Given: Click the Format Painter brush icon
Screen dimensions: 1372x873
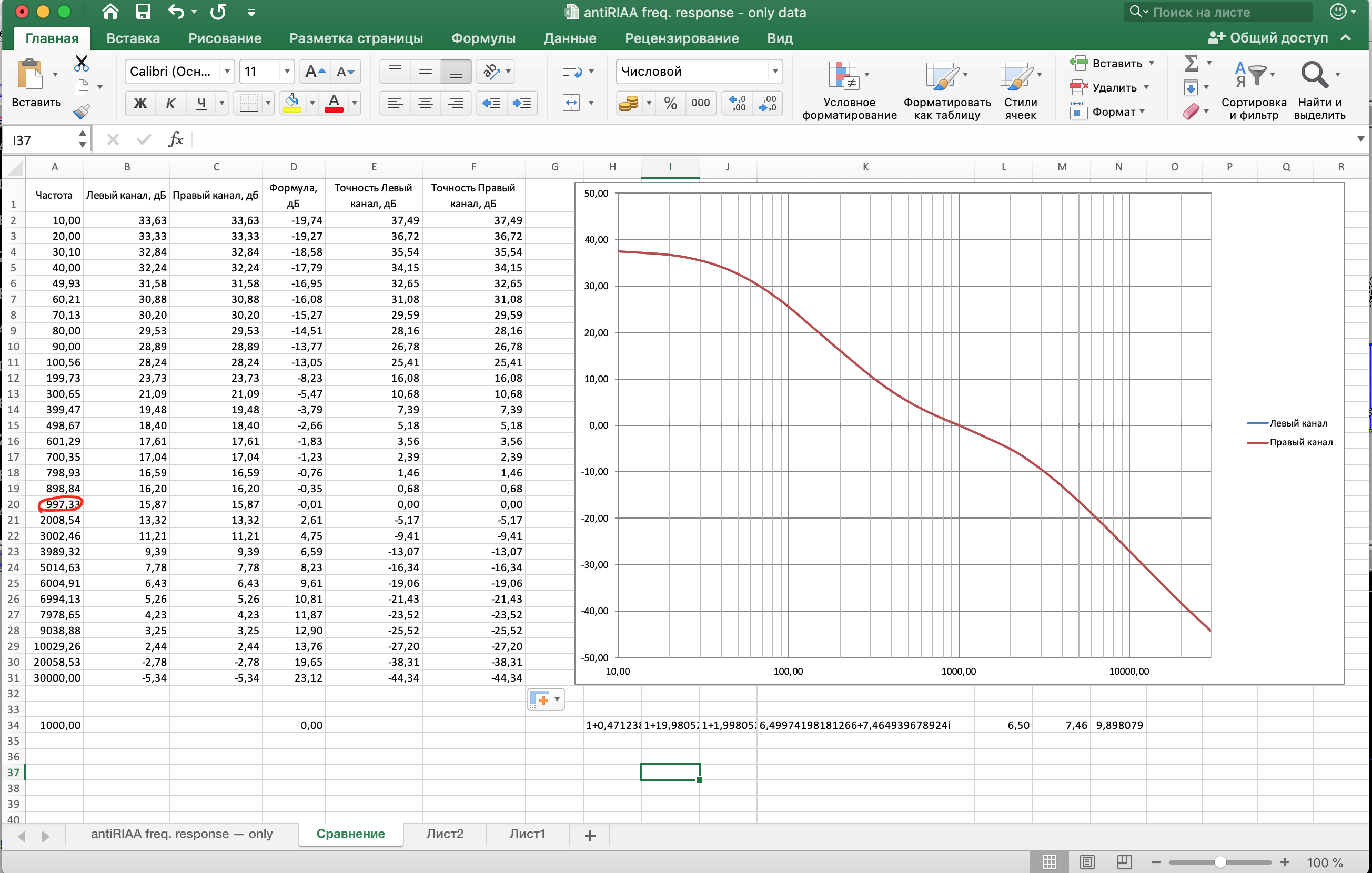Looking at the screenshot, I should (x=81, y=111).
